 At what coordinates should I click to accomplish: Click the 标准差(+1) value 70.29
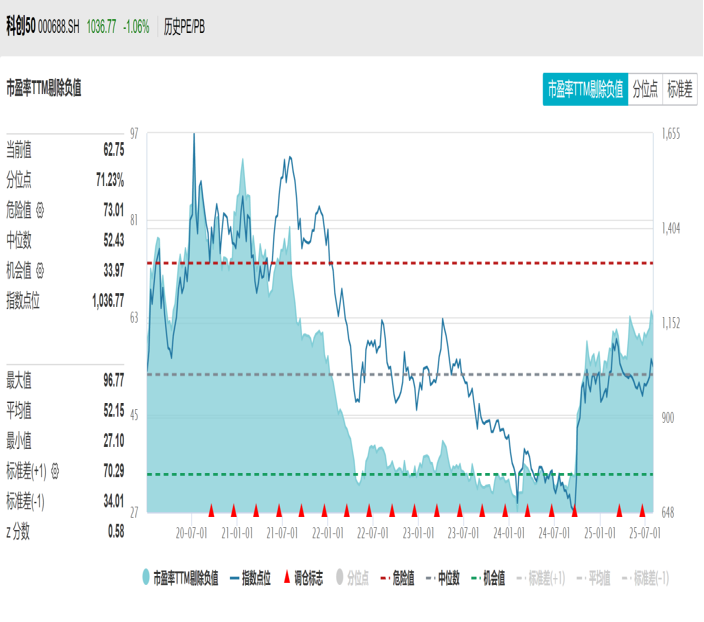(114, 471)
